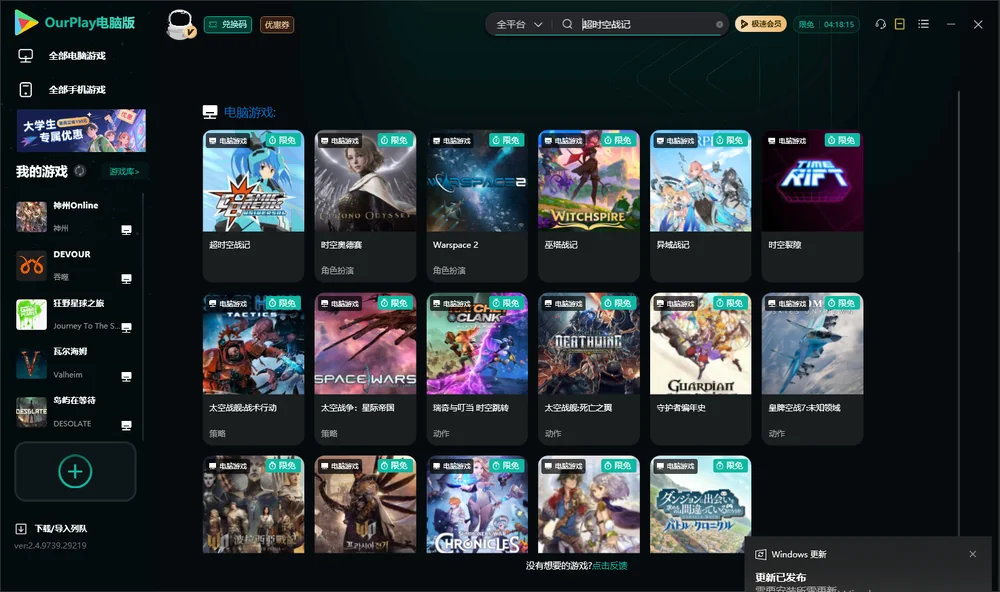
Task: Select 神州Online in my games
Action: [75, 217]
